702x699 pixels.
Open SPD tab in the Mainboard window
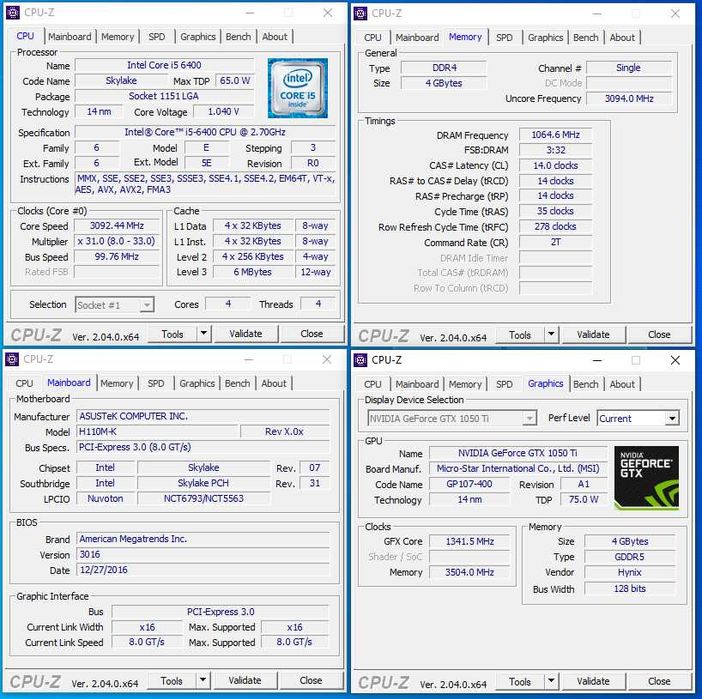click(156, 384)
